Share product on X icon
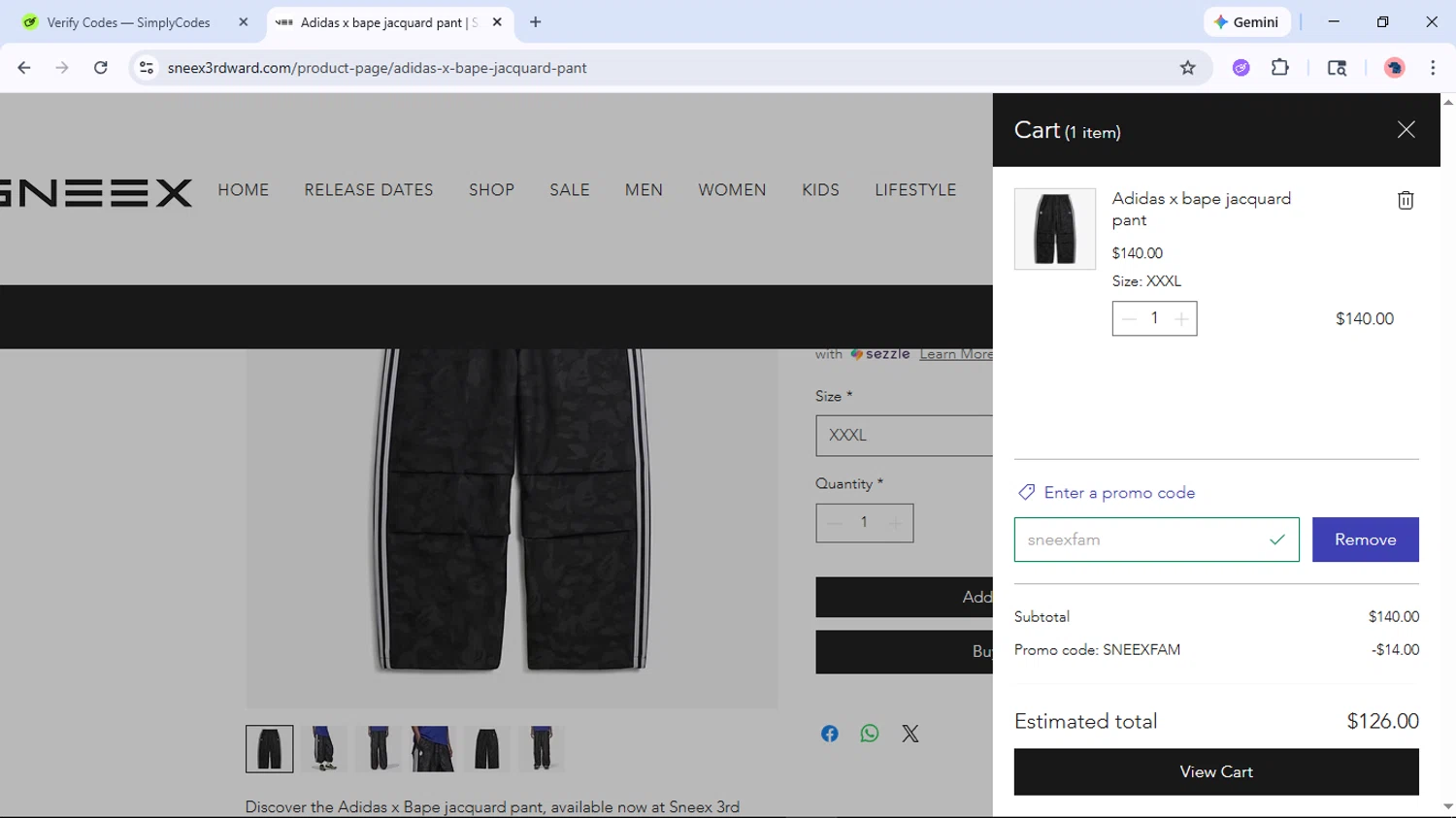 click(910, 734)
